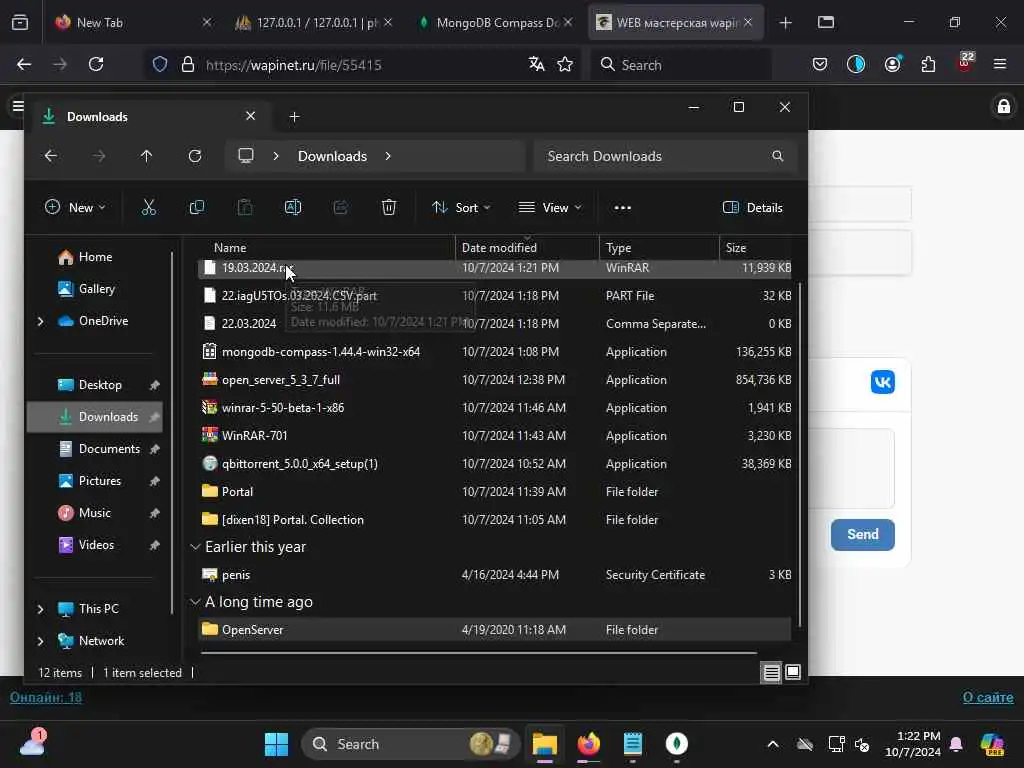This screenshot has width=1024, height=768.
Task: Open the Firefox hamburger application menu
Action: pos(1000,64)
